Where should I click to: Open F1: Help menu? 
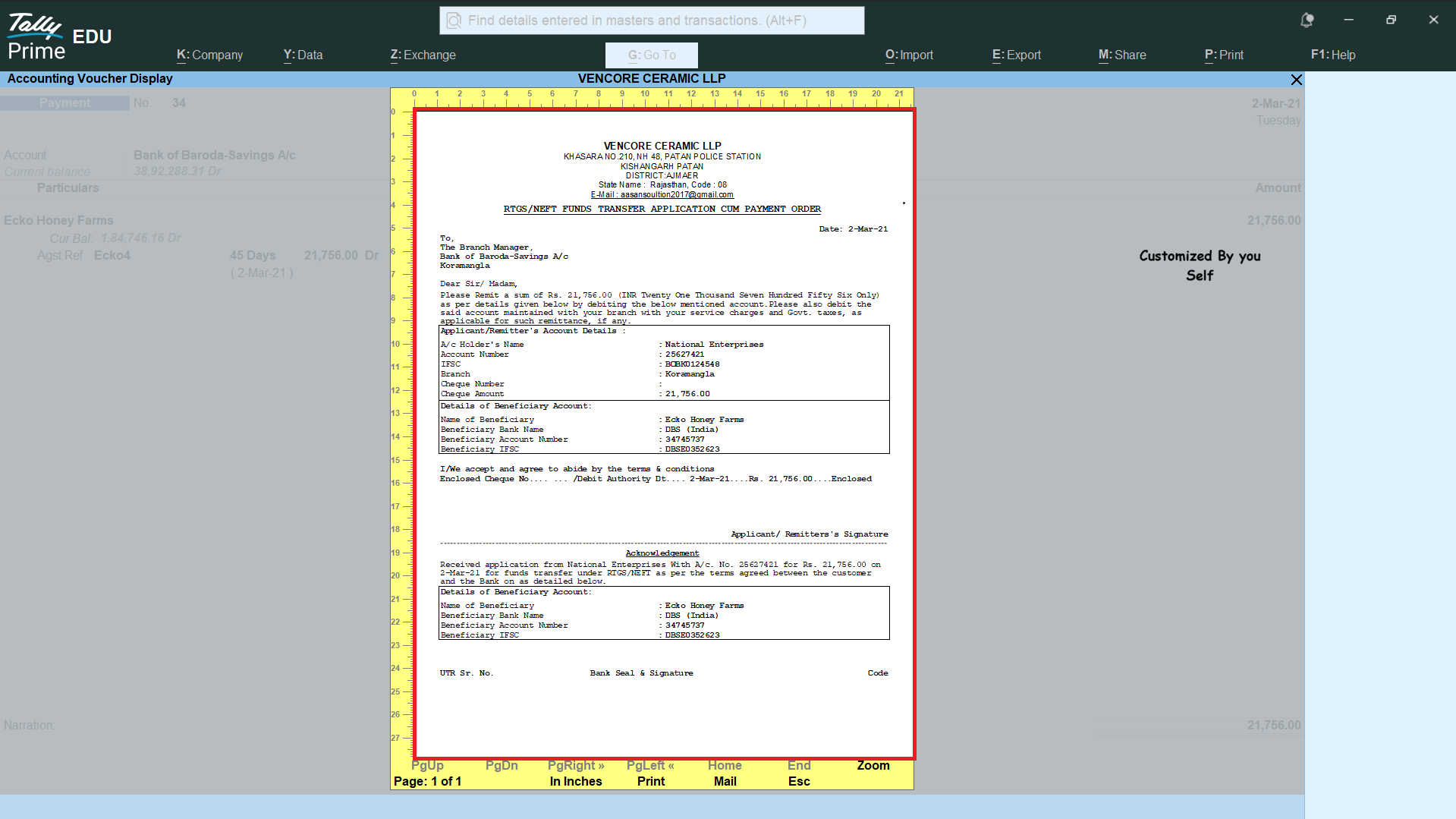tap(1333, 55)
